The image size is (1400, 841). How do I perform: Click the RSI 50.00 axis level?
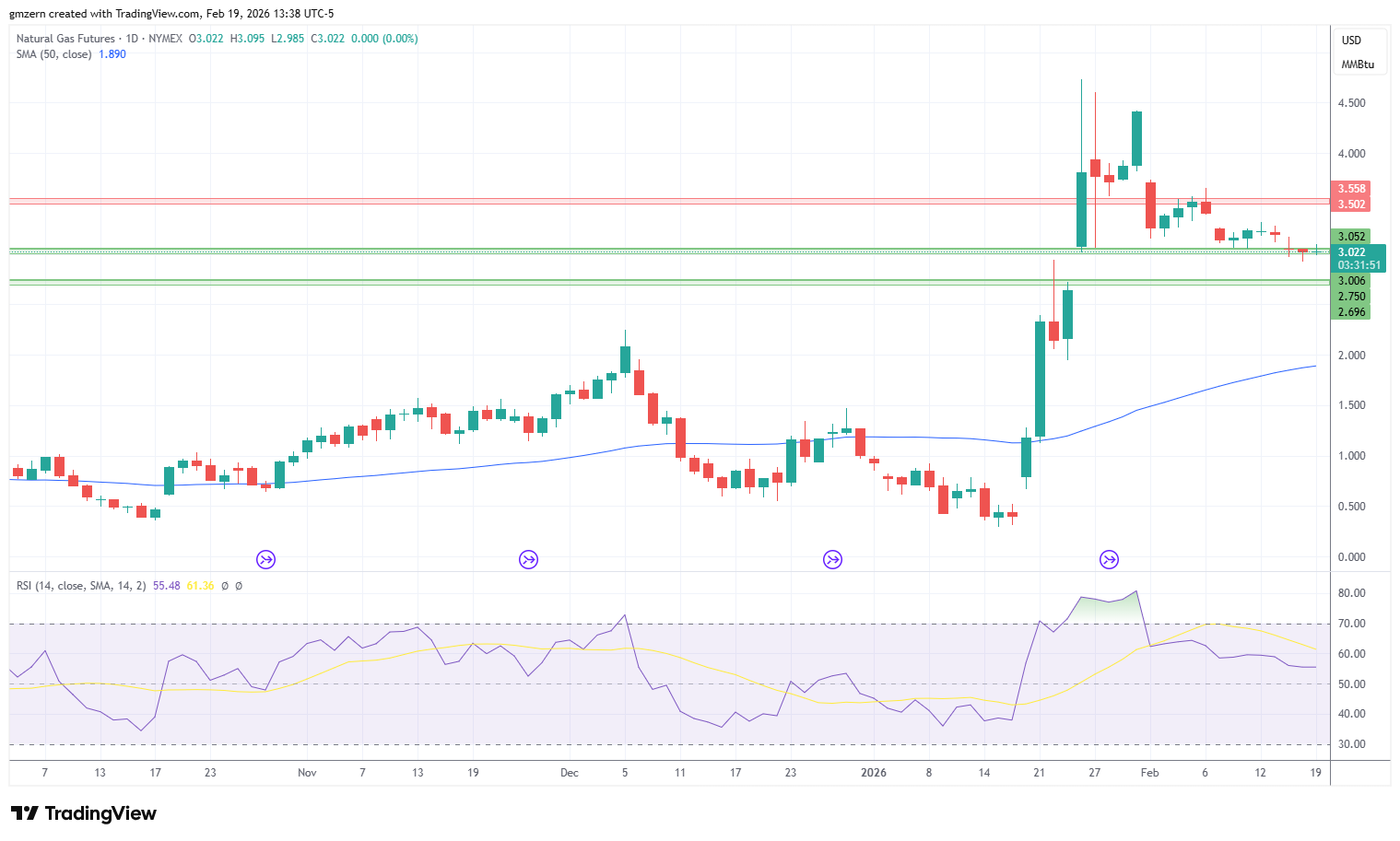(x=1352, y=684)
